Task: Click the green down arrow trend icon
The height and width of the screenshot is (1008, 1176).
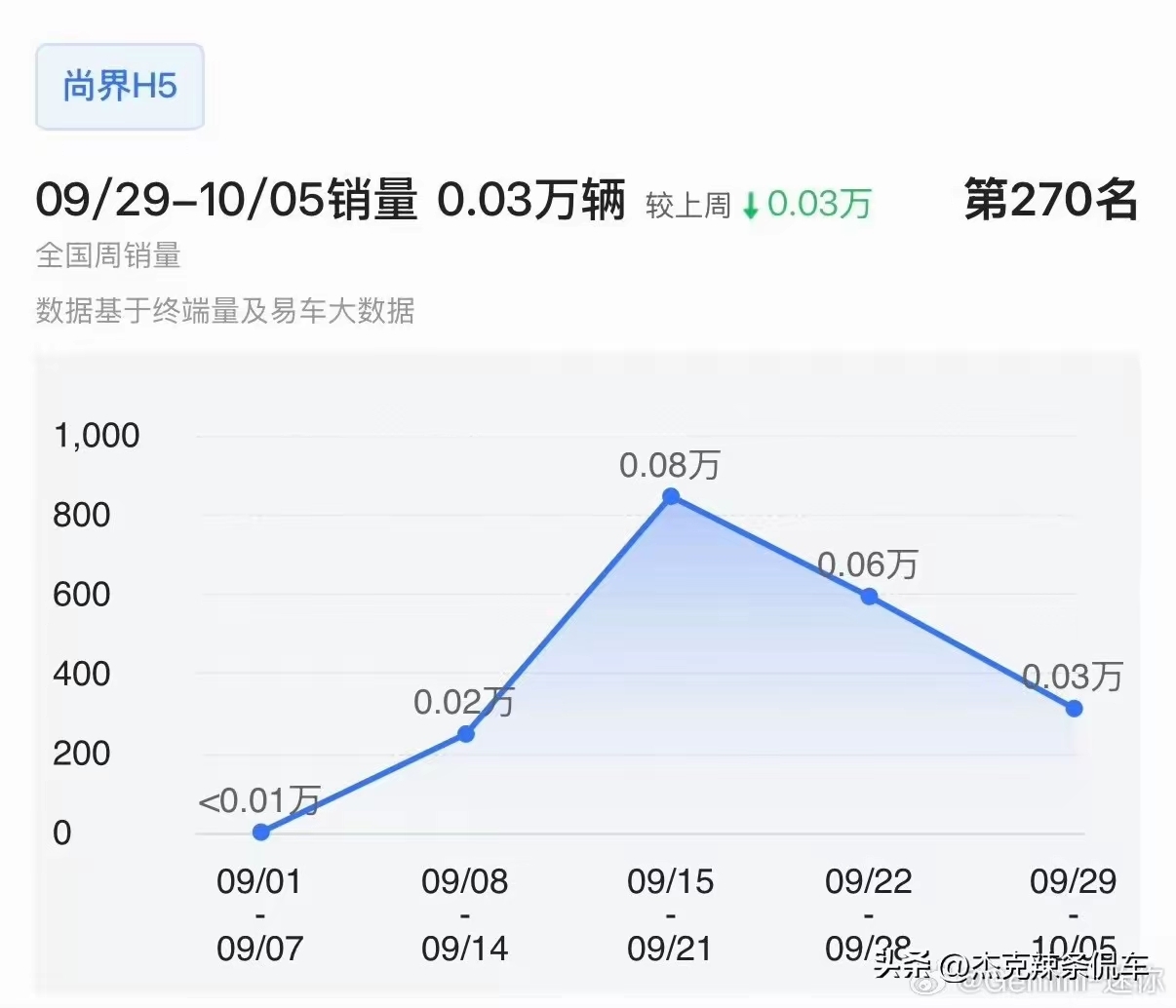Action: (750, 206)
